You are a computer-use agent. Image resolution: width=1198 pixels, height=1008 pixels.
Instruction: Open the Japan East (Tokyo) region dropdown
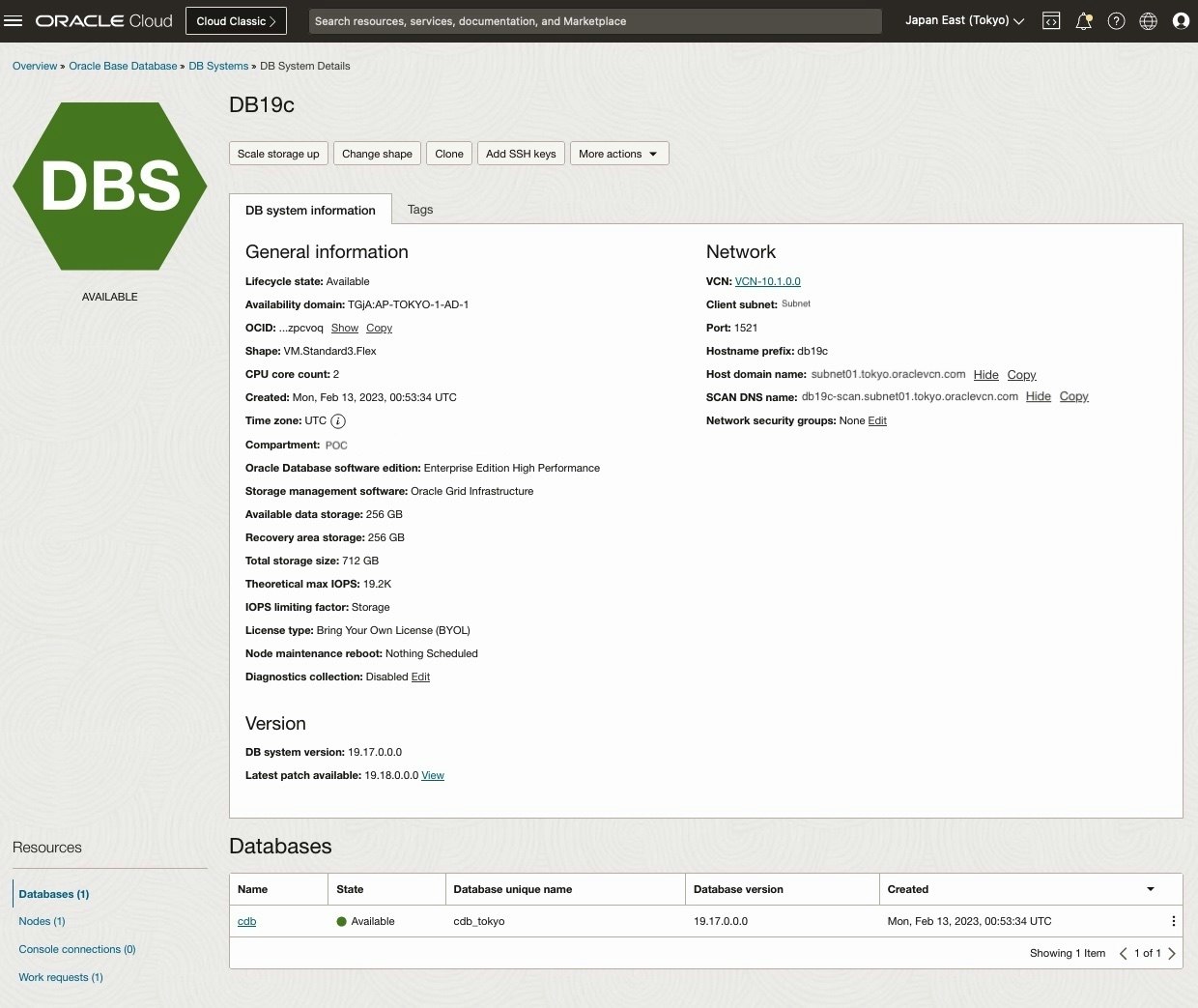(964, 20)
